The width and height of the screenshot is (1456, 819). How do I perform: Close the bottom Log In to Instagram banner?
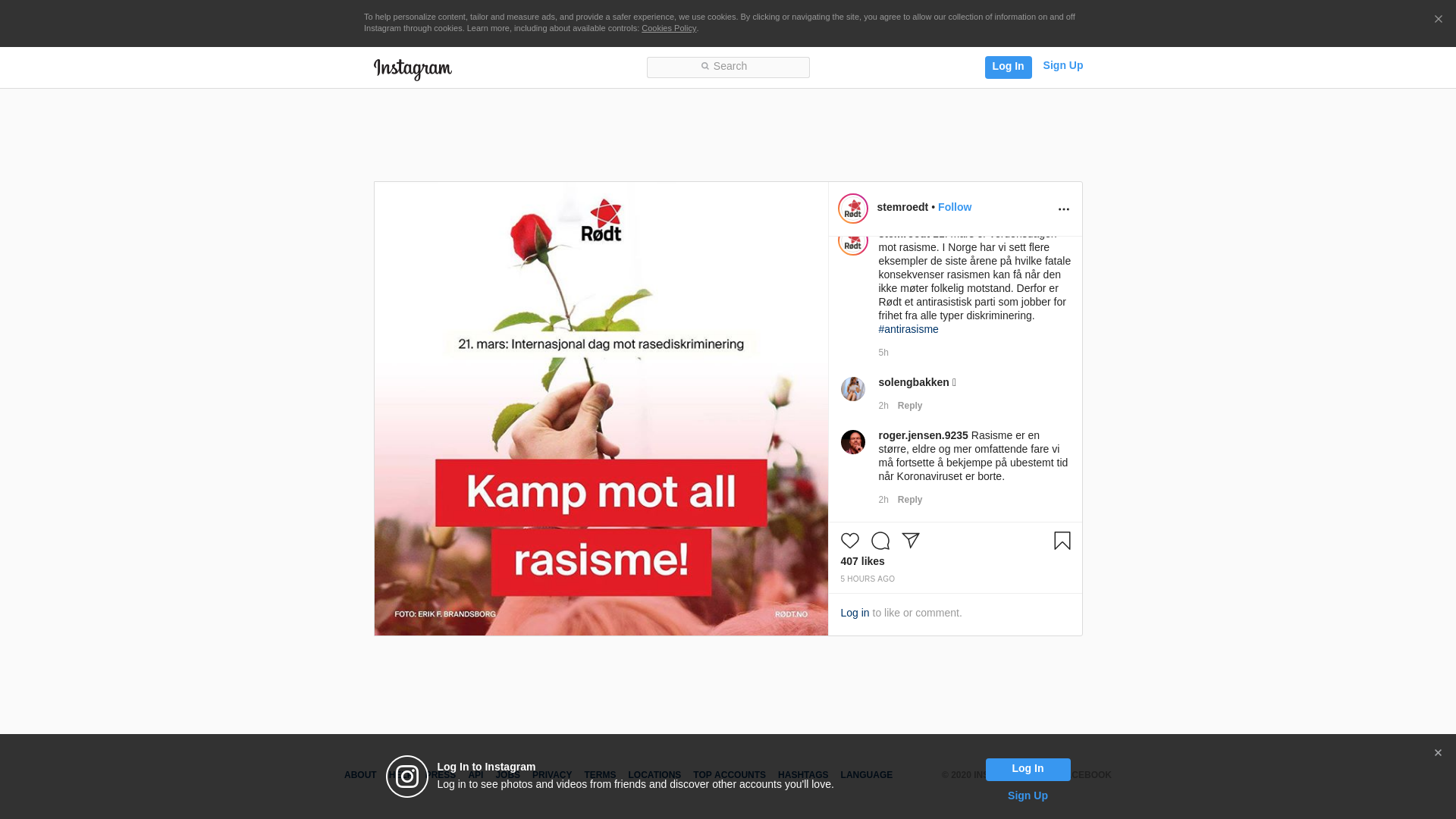[x=1437, y=753]
